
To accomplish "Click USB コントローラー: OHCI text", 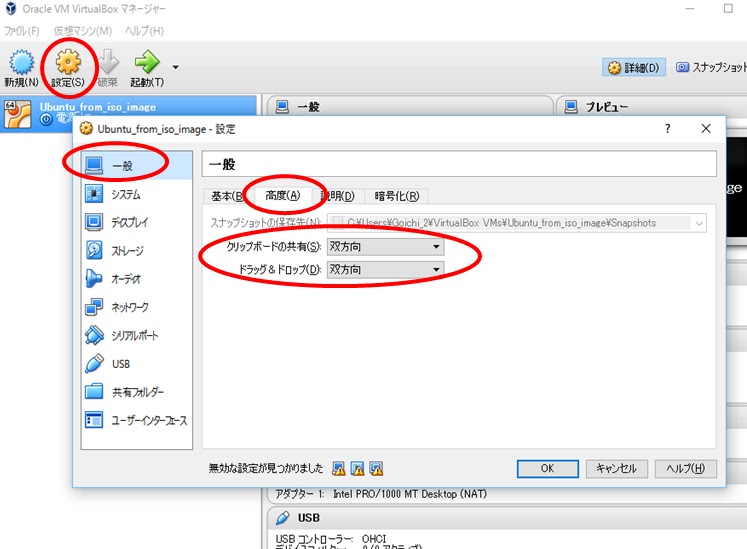I will tap(331, 539).
